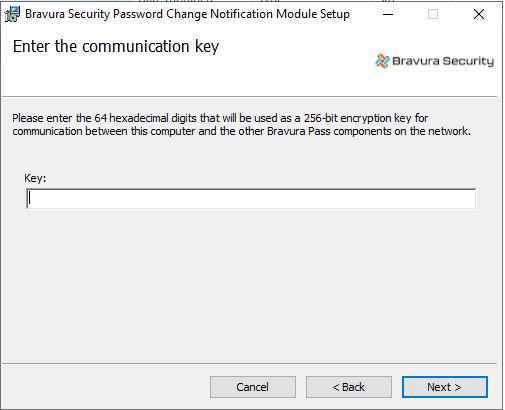The height and width of the screenshot is (410, 505).
Task: Focus the Key text field
Action: [x=251, y=199]
